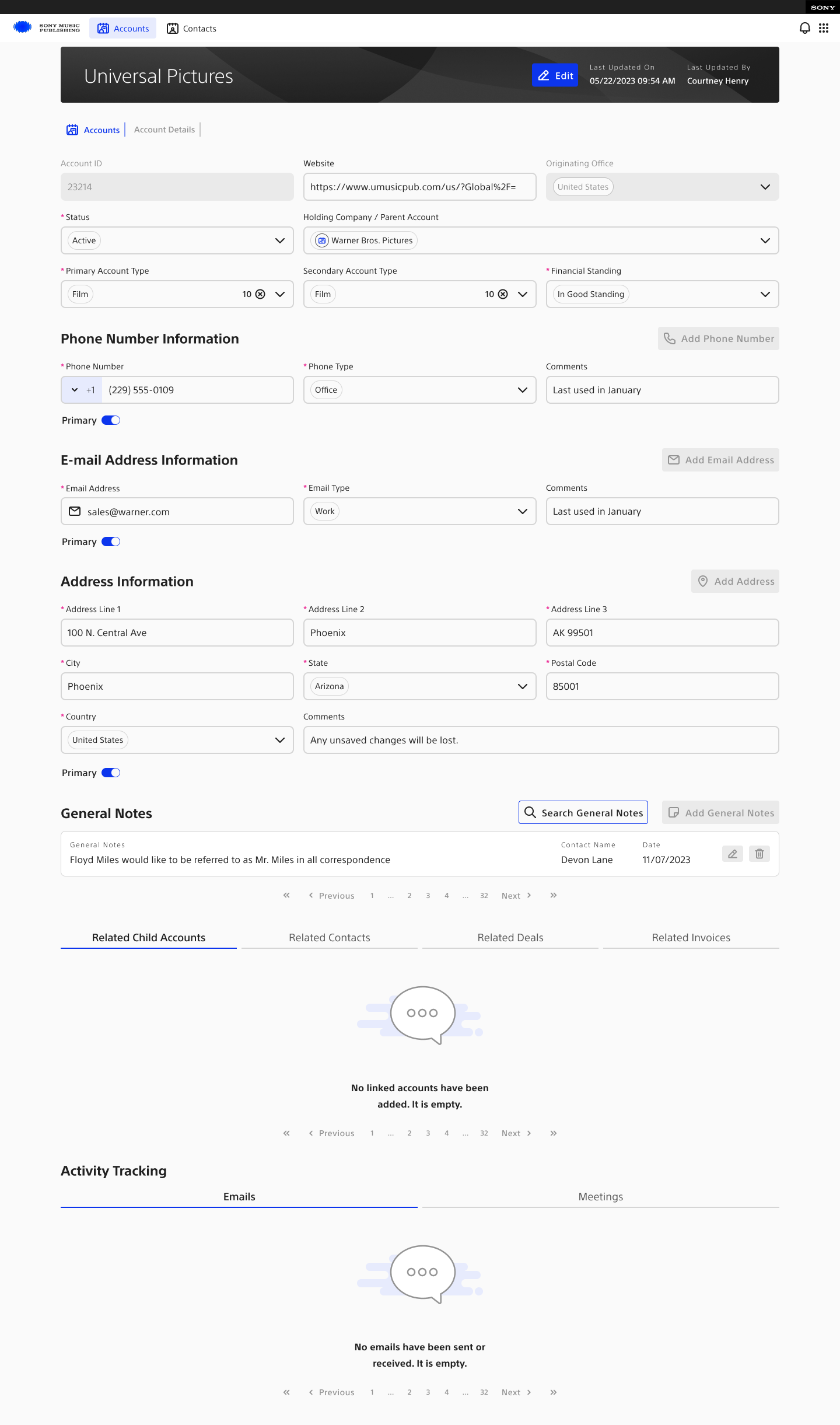Jump to last page of child accounts list
The image size is (840, 1425).
tap(554, 1133)
